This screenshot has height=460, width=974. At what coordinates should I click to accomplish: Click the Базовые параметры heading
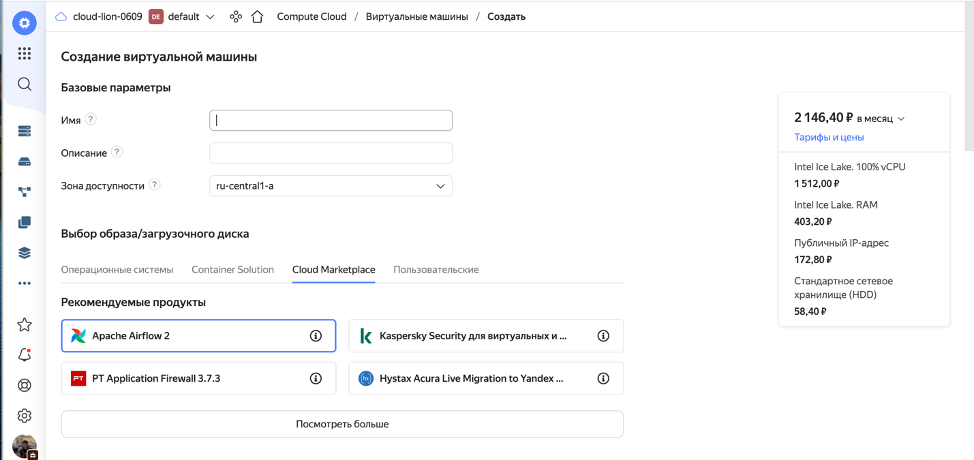pos(116,88)
